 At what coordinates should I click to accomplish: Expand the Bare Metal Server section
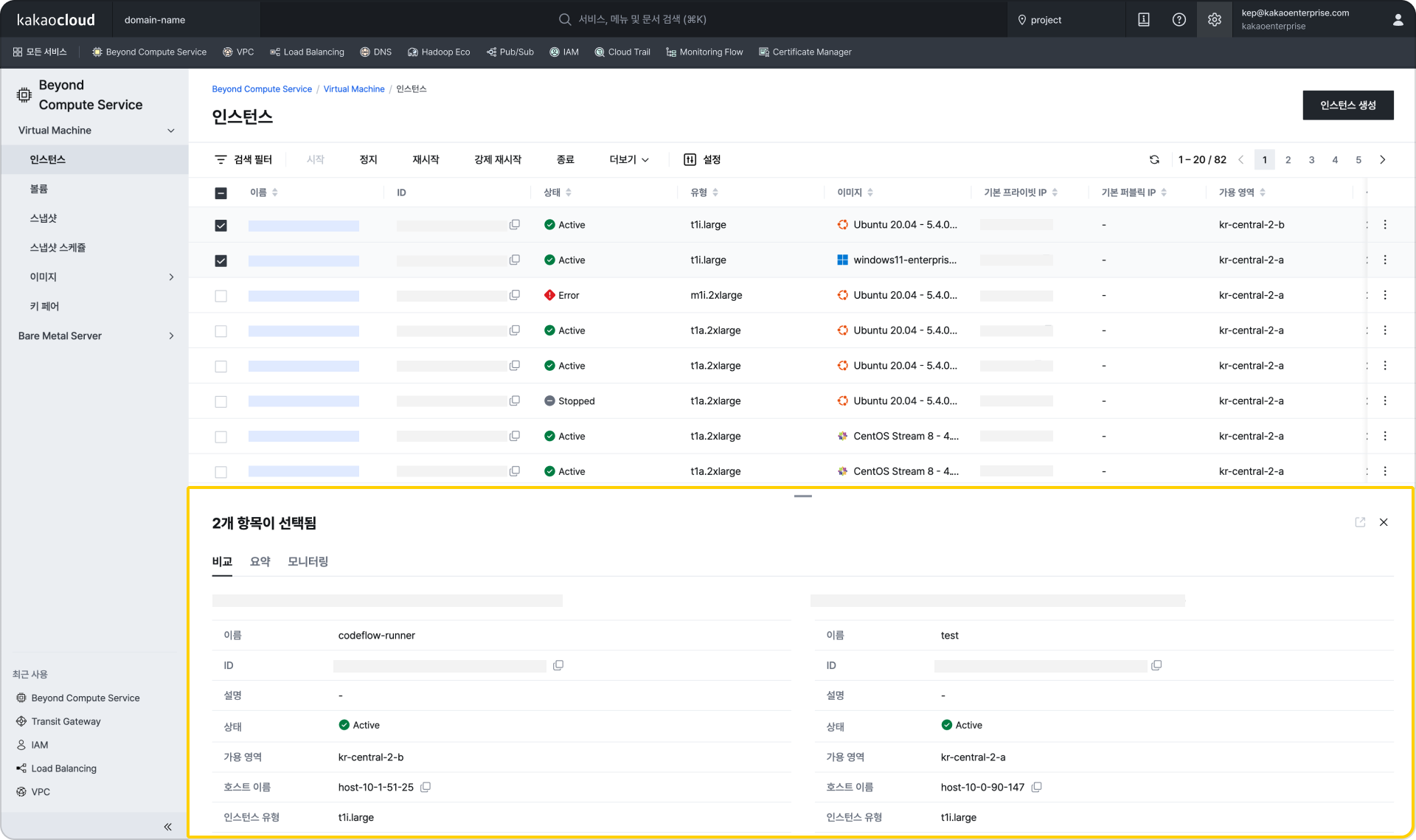click(x=171, y=336)
